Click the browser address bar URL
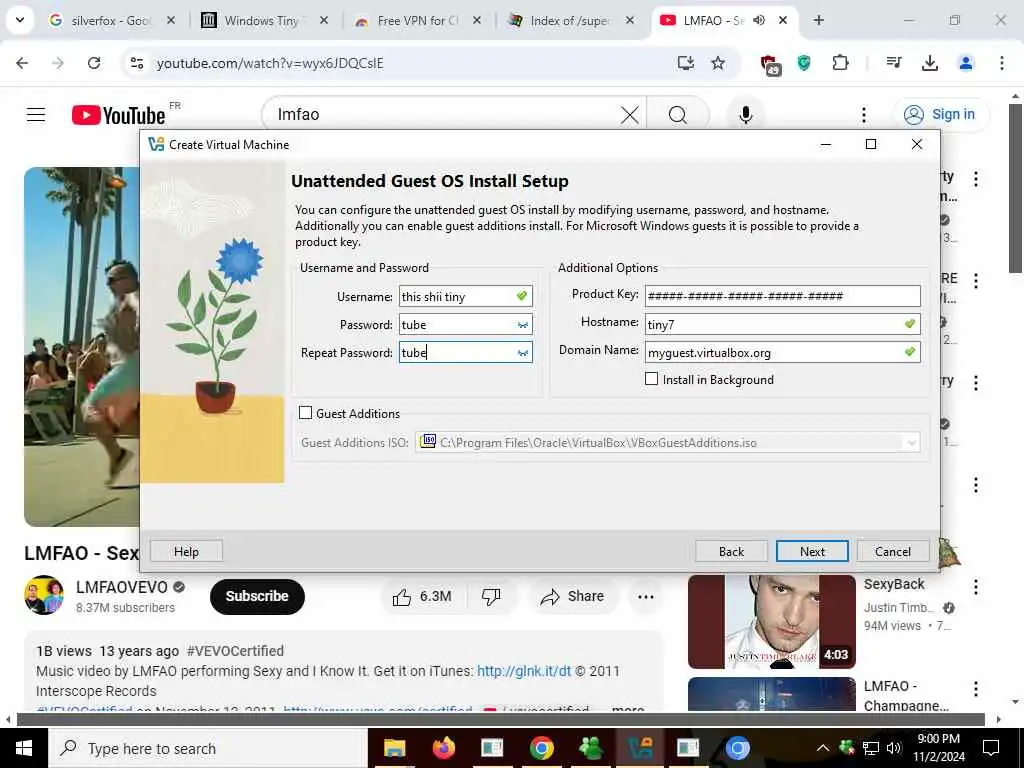Viewport: 1024px width, 768px height. point(270,63)
